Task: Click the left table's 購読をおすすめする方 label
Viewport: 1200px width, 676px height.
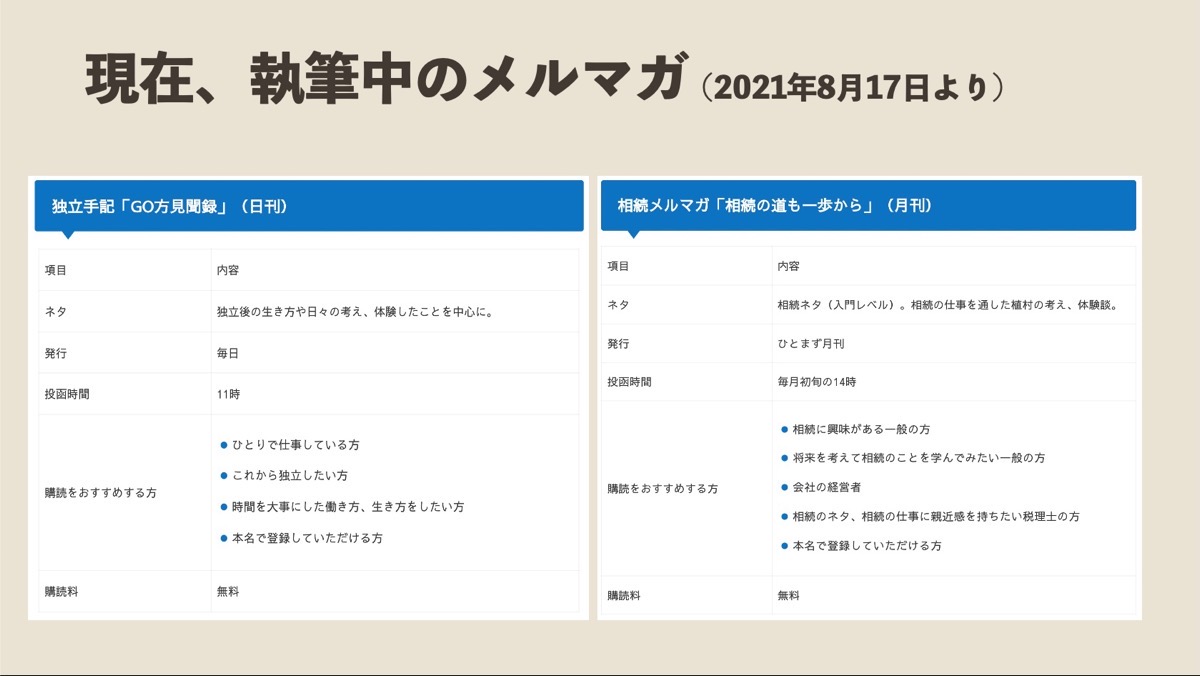Action: pyautogui.click(x=101, y=493)
